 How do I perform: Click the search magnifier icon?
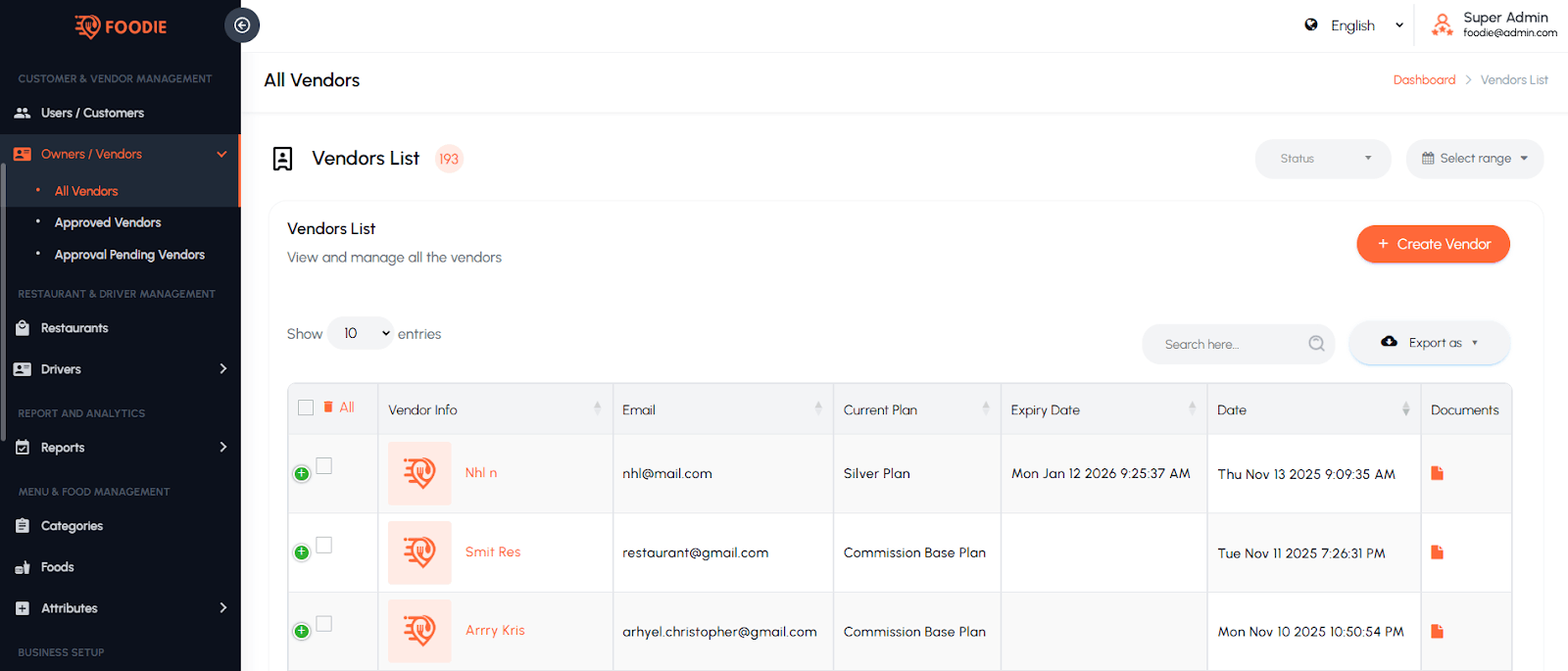[1316, 344]
